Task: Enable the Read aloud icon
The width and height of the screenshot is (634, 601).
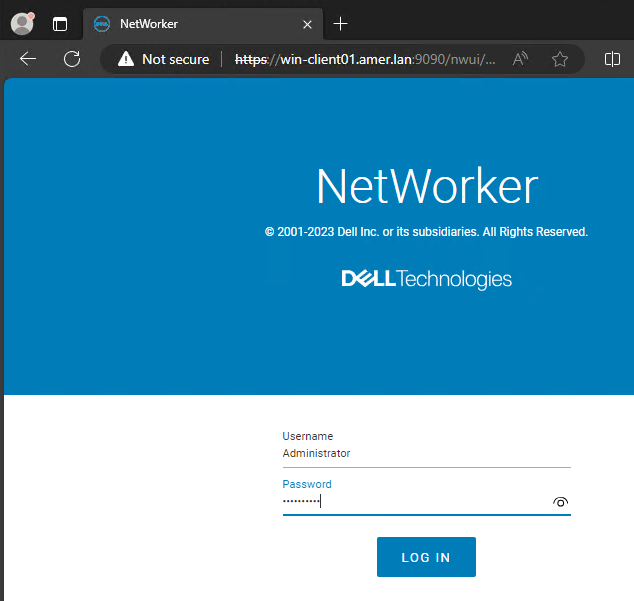Action: click(520, 59)
